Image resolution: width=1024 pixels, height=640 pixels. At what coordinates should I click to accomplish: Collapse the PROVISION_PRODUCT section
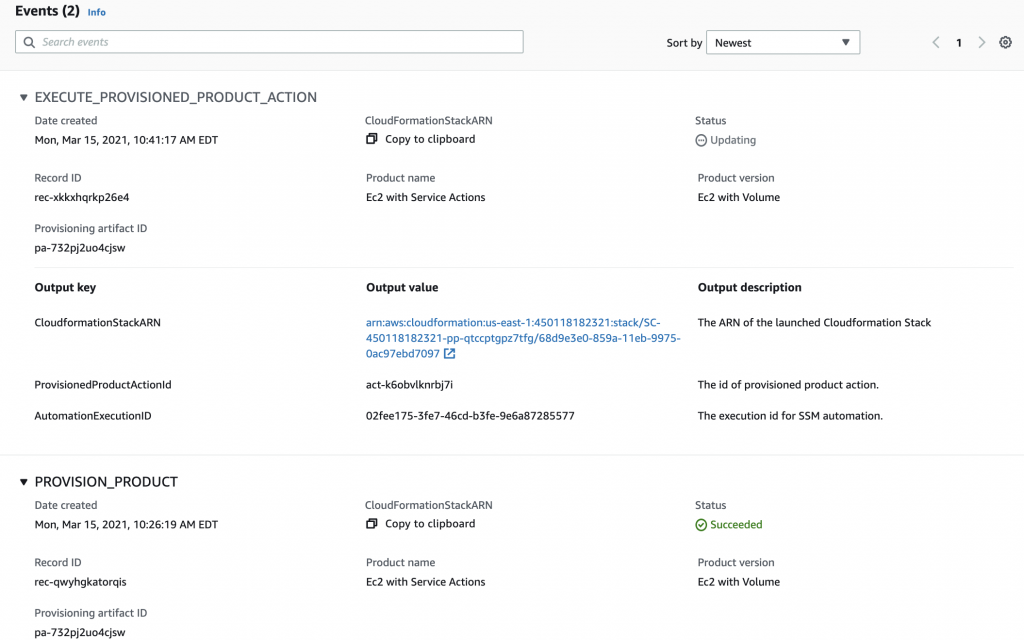pyautogui.click(x=23, y=481)
